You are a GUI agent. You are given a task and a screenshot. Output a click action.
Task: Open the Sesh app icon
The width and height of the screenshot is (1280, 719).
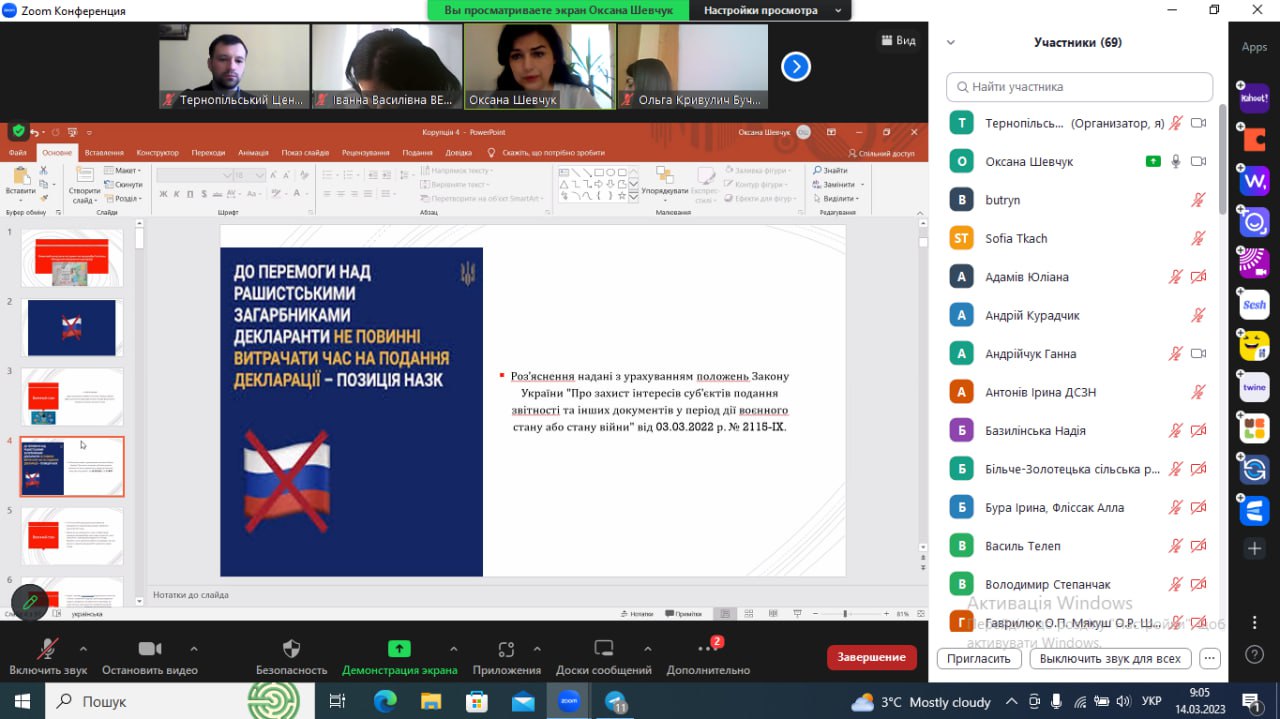pos(1254,305)
